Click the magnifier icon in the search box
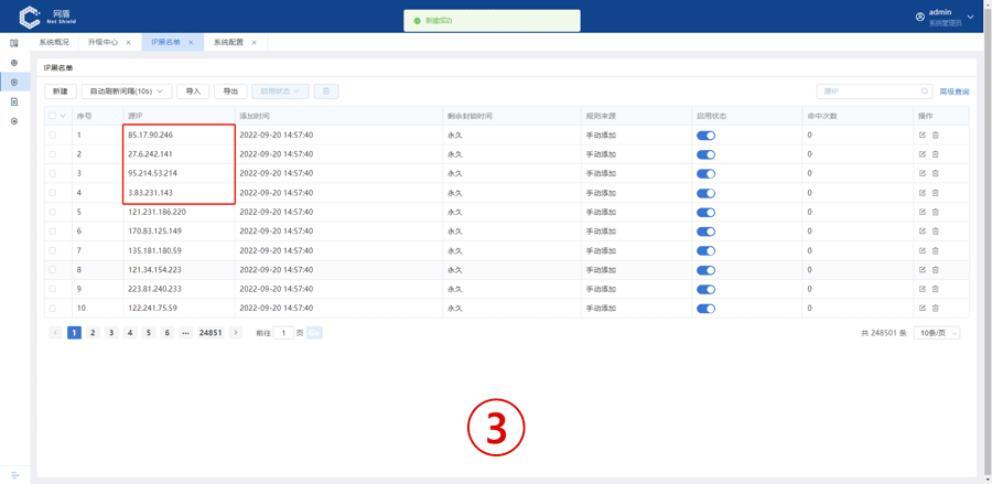This screenshot has height=484, width=994. 925,92
